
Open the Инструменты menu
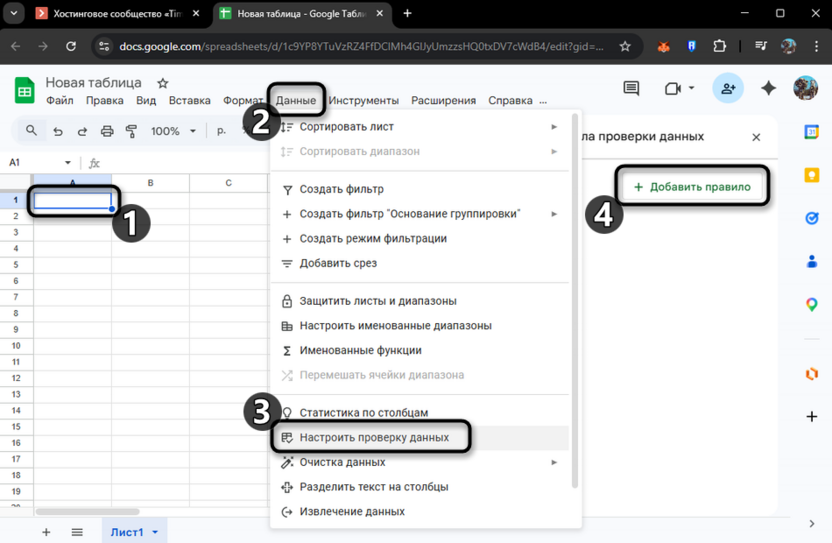363,100
